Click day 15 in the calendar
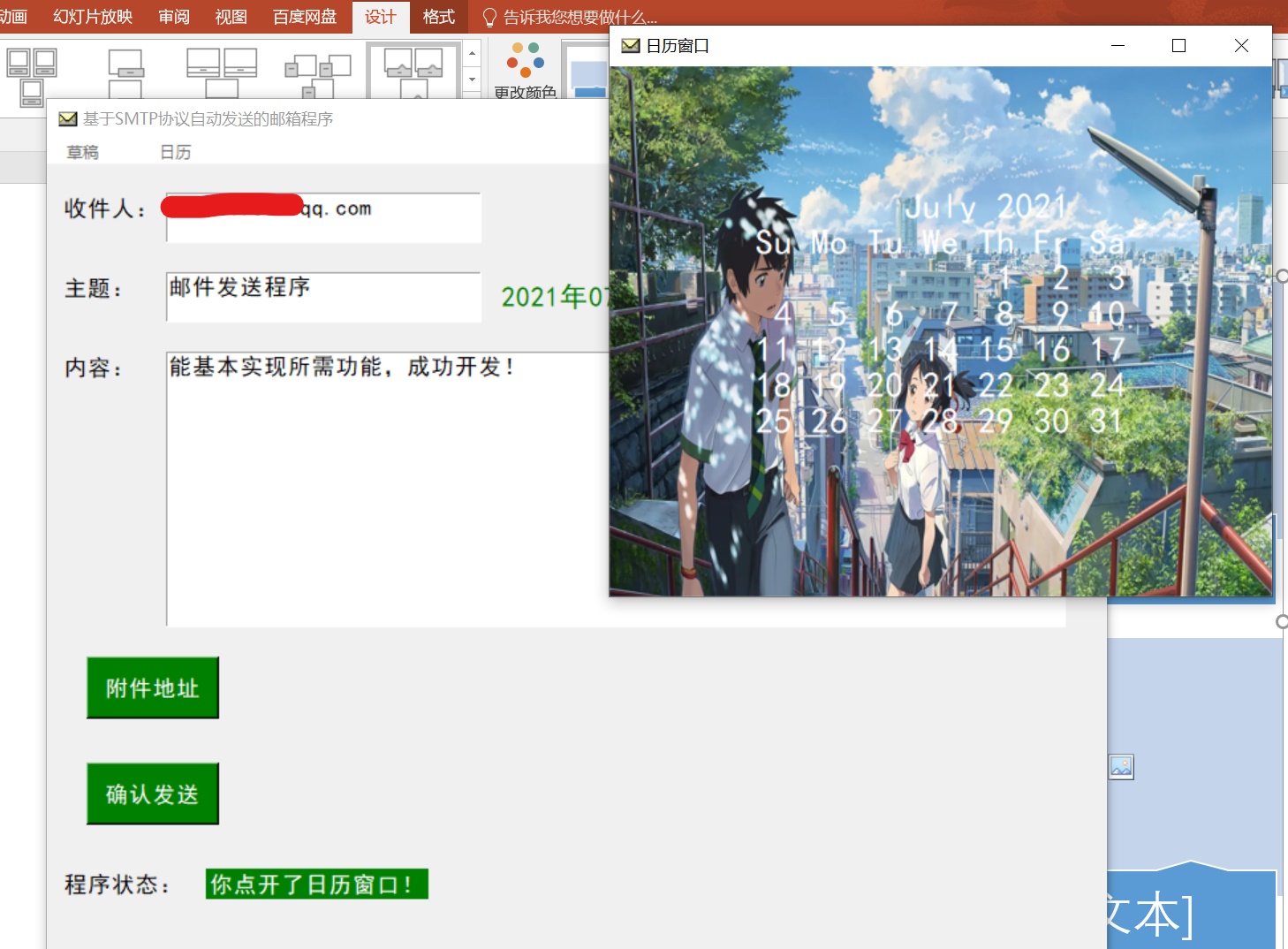This screenshot has width=1288, height=949. (x=996, y=350)
